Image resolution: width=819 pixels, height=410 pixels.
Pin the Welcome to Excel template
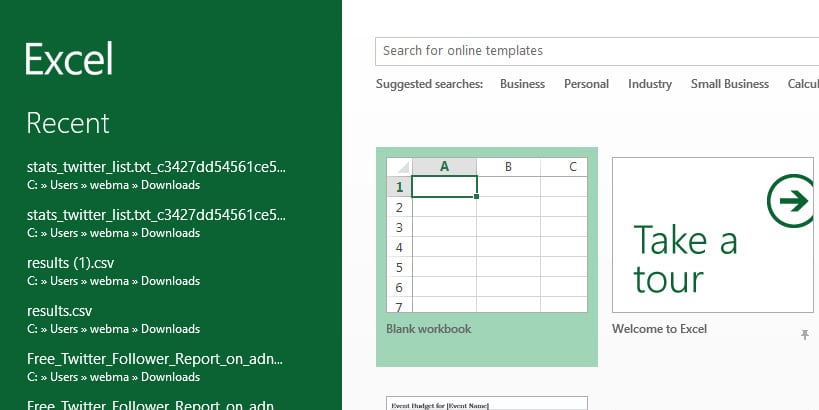pos(805,335)
